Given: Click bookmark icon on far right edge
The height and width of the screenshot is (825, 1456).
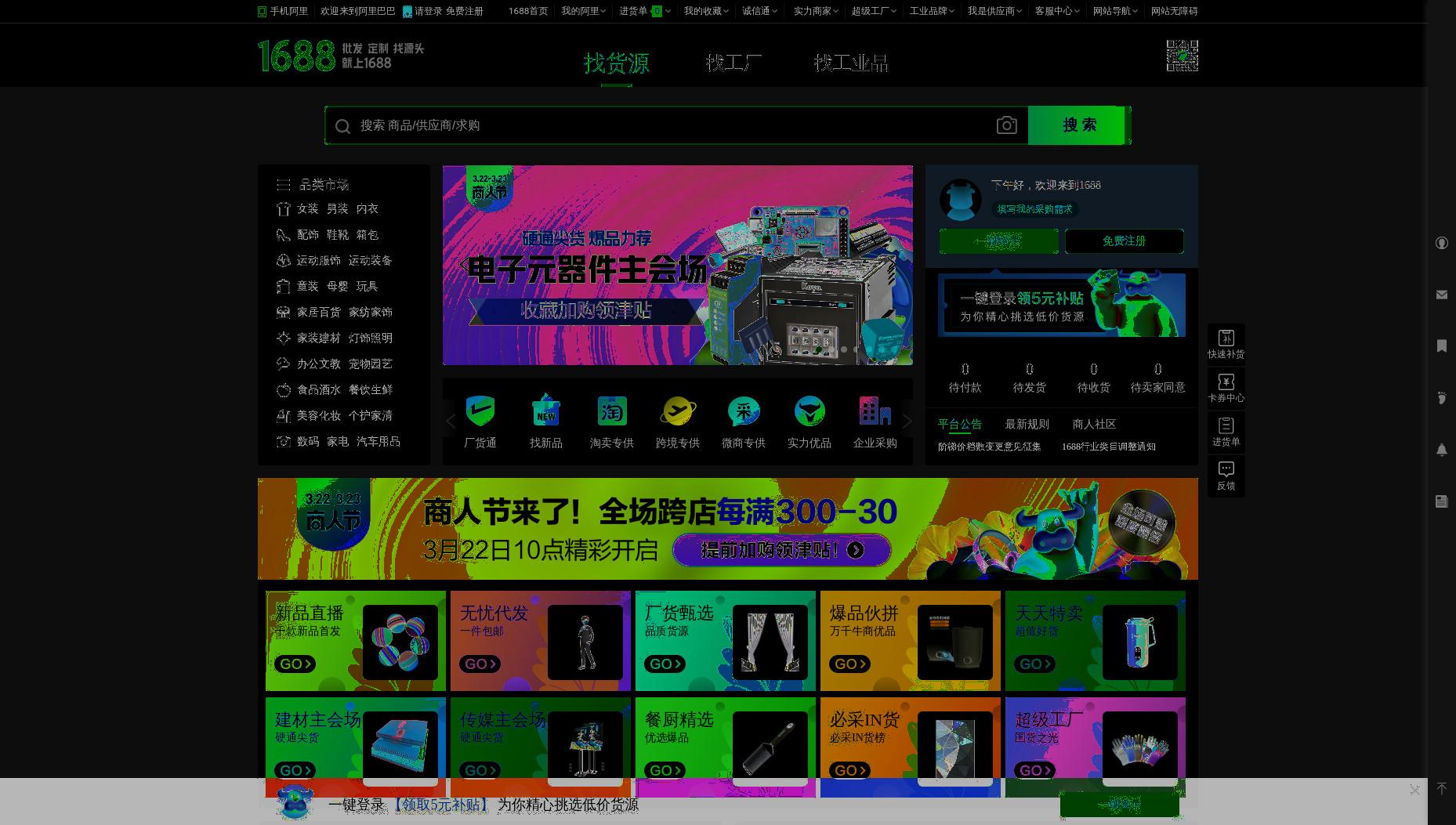Looking at the screenshot, I should [1441, 346].
